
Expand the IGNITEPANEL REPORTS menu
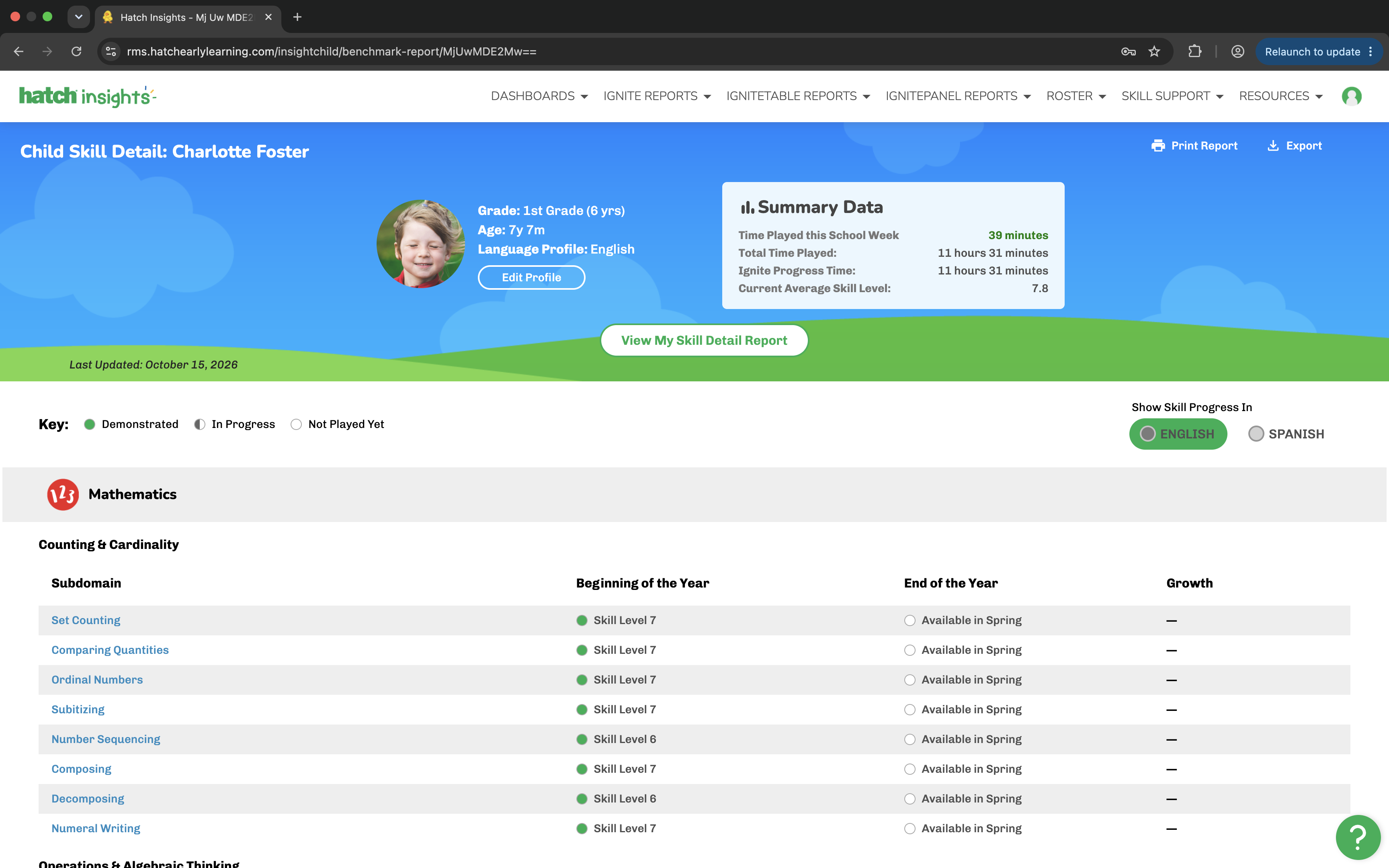tap(958, 96)
